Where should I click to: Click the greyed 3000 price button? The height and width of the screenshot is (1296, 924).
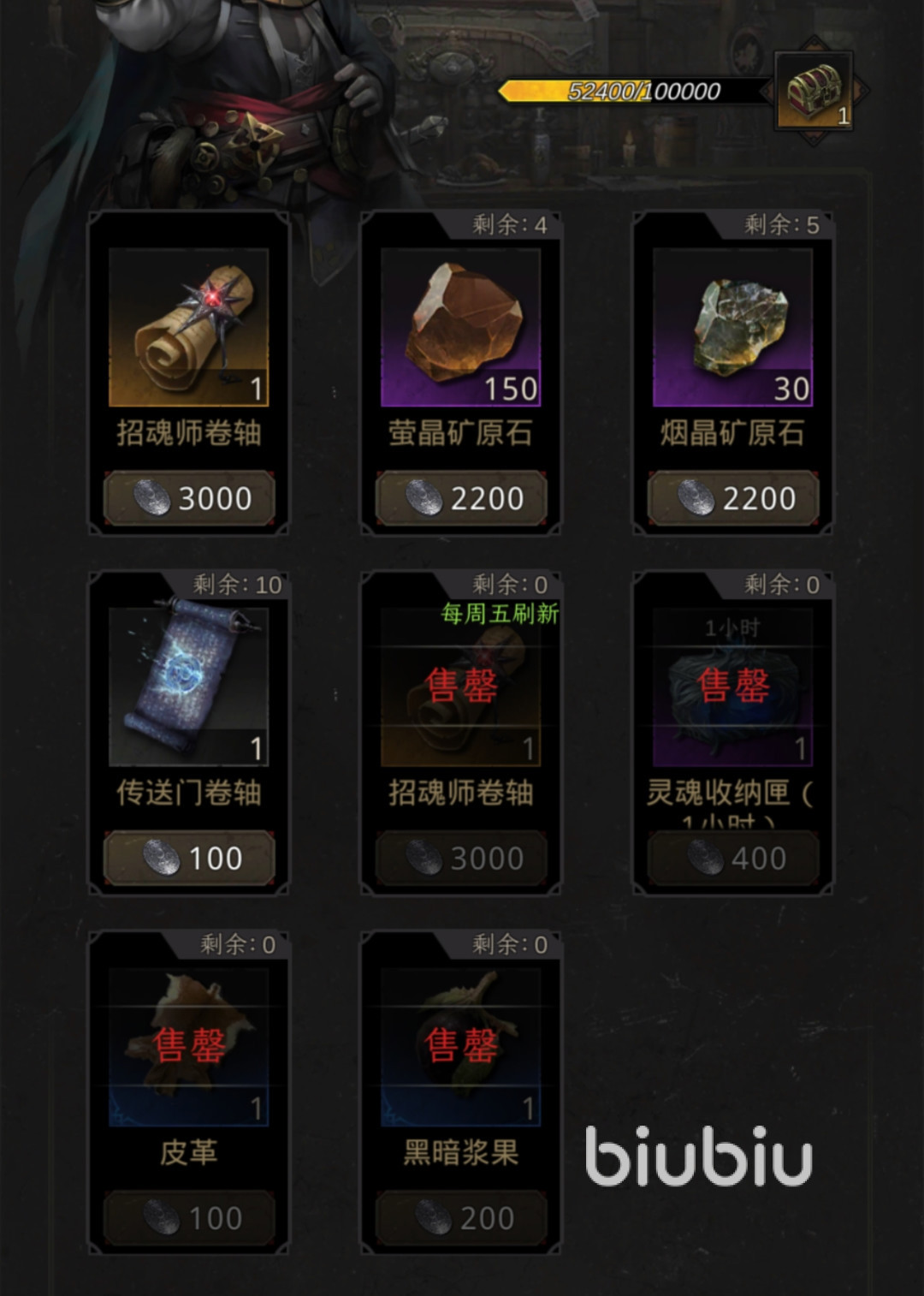(461, 858)
